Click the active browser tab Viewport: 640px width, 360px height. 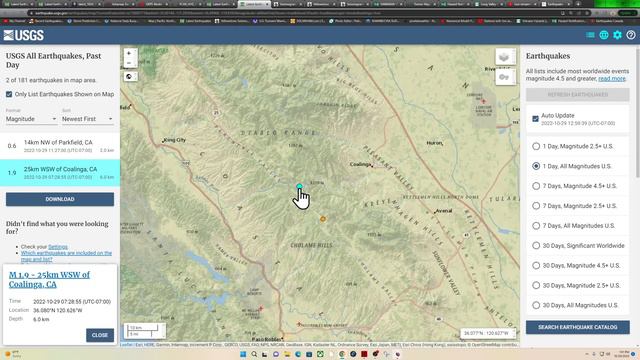pos(254,4)
